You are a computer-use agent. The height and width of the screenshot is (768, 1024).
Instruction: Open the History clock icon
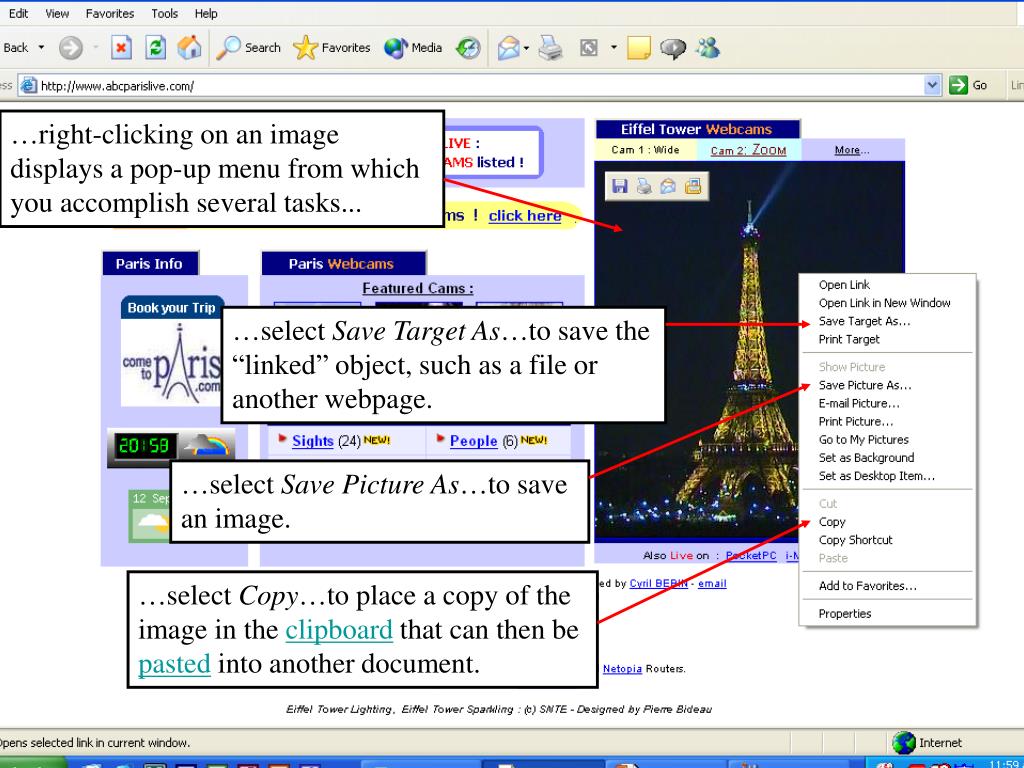(468, 48)
